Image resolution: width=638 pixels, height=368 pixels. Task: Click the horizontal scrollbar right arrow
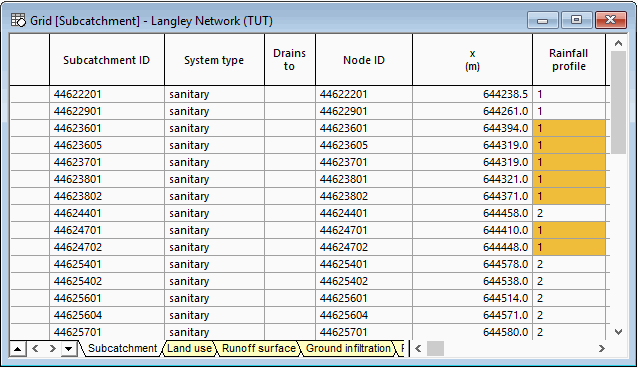click(x=602, y=348)
